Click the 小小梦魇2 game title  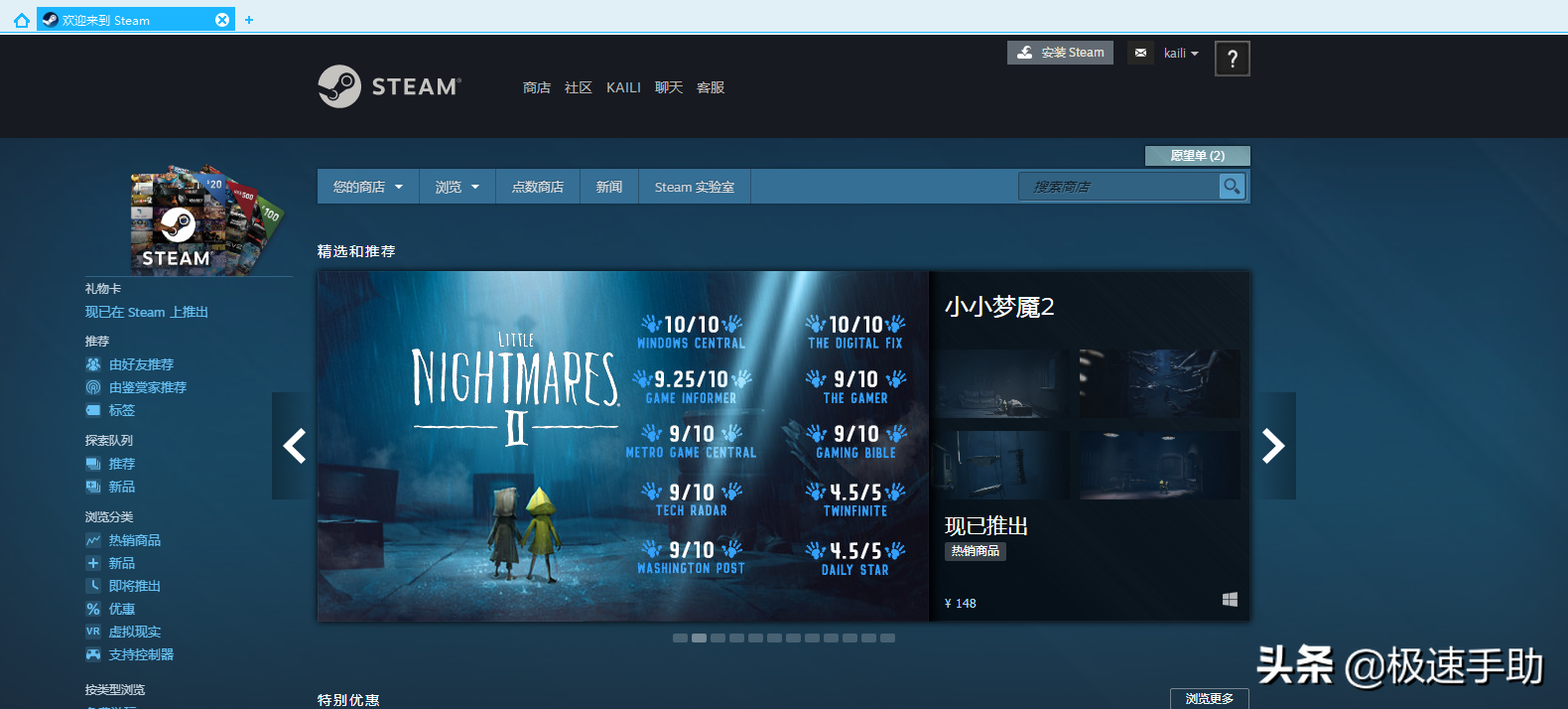click(x=999, y=307)
